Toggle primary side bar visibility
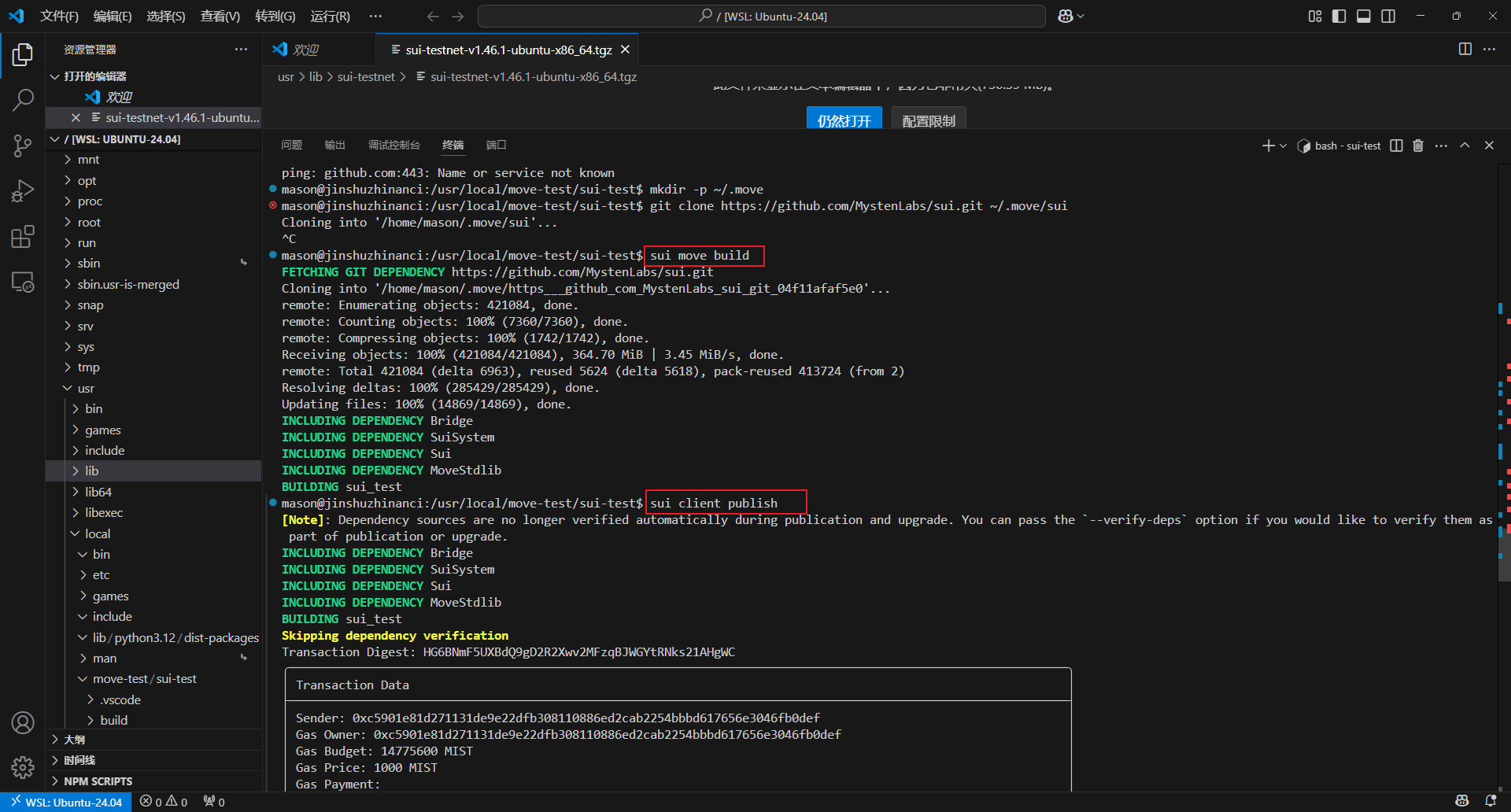 coord(1339,16)
